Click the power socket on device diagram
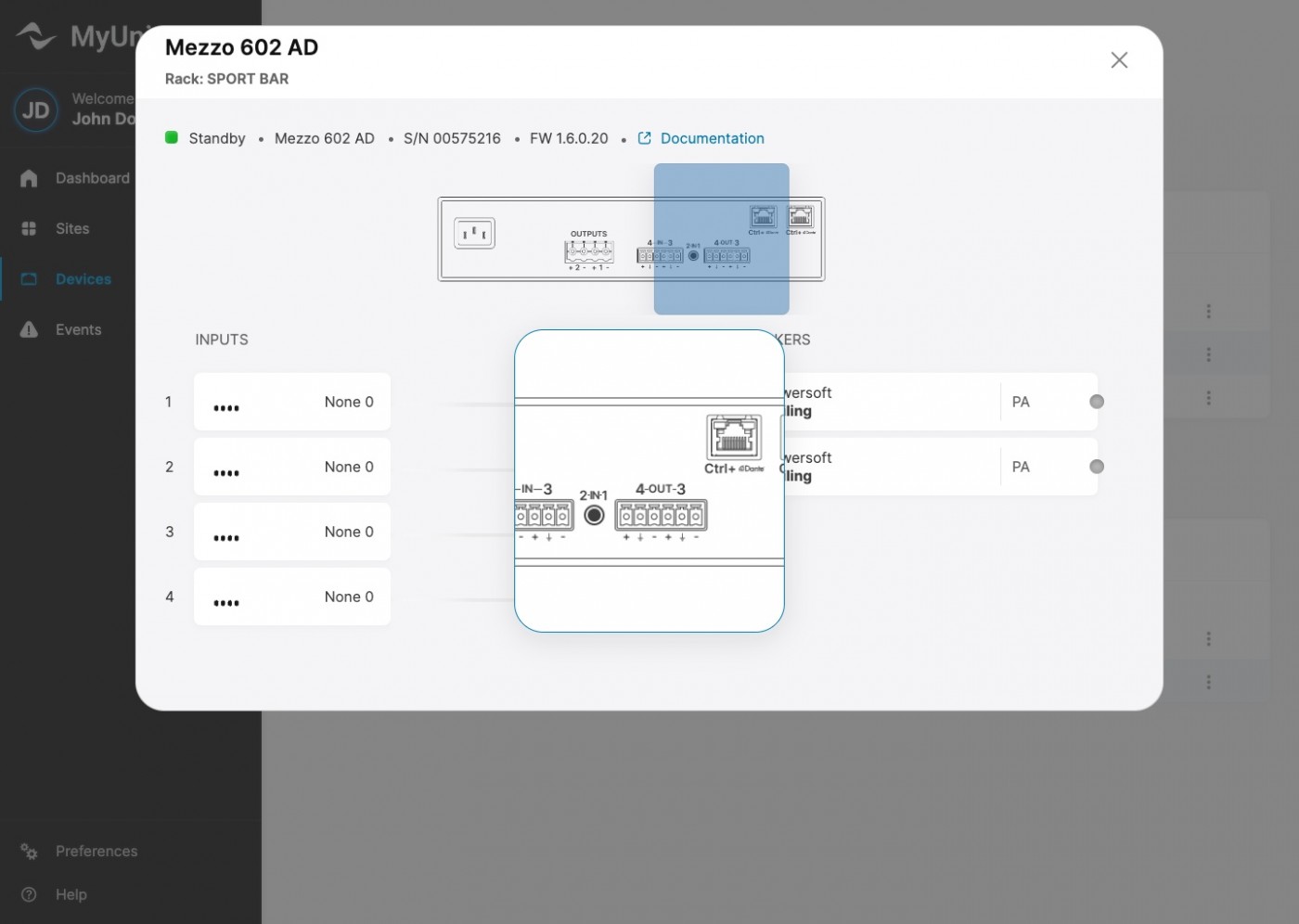Viewport: 1299px width, 924px height. [x=474, y=233]
